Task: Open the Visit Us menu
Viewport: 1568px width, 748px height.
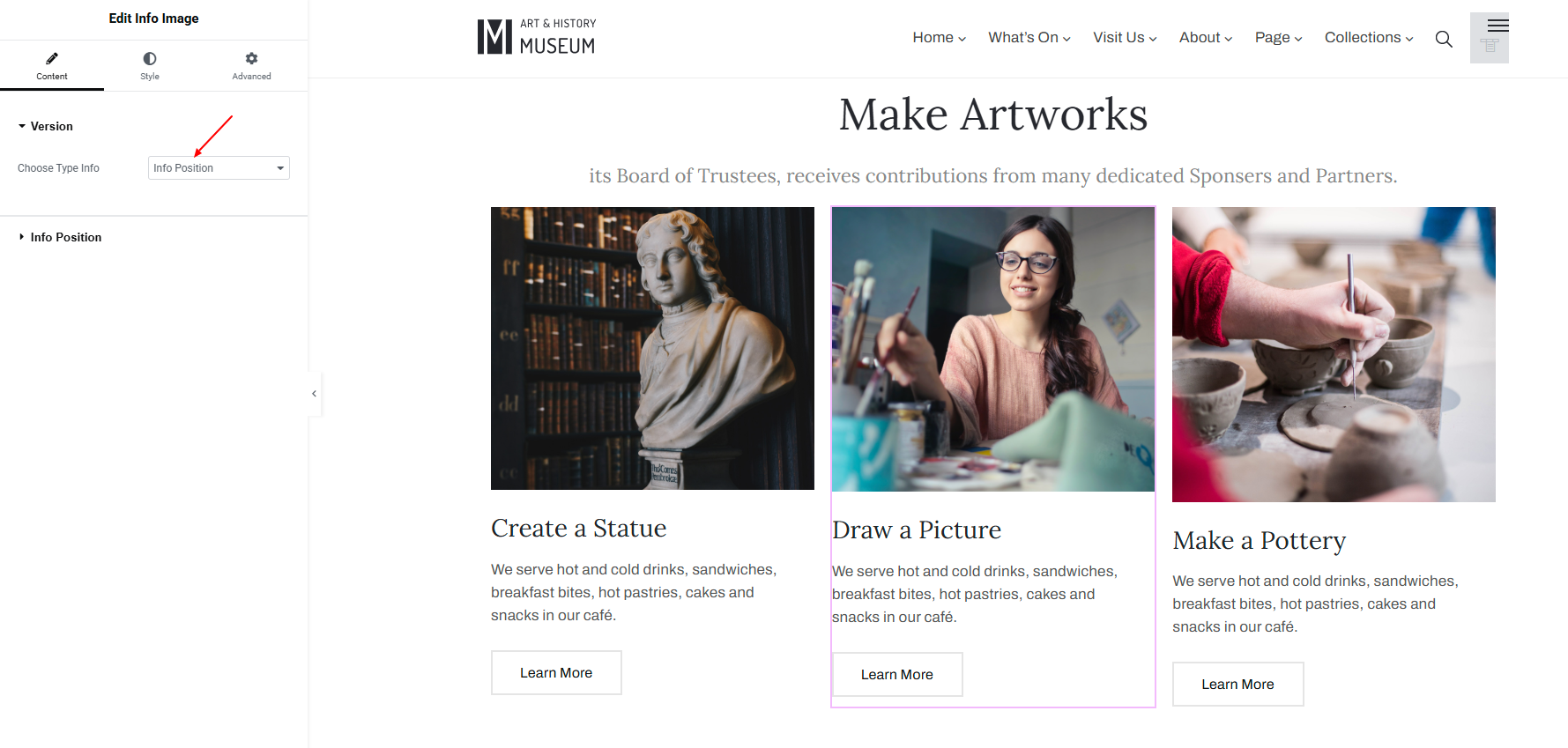Action: pos(1126,38)
